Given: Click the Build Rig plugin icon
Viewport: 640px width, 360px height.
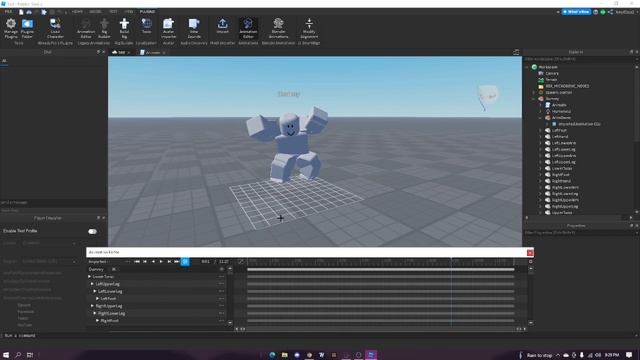Looking at the screenshot, I should (x=124, y=28).
